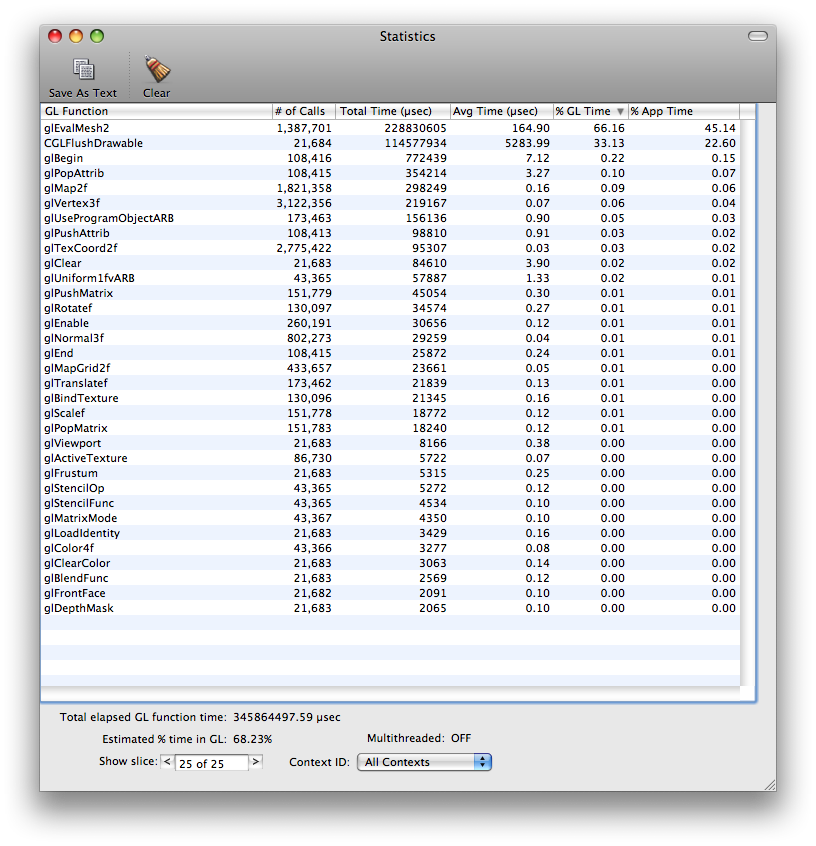Select the glStencilOp row
Screen dimensions: 816x846
[x=390, y=488]
